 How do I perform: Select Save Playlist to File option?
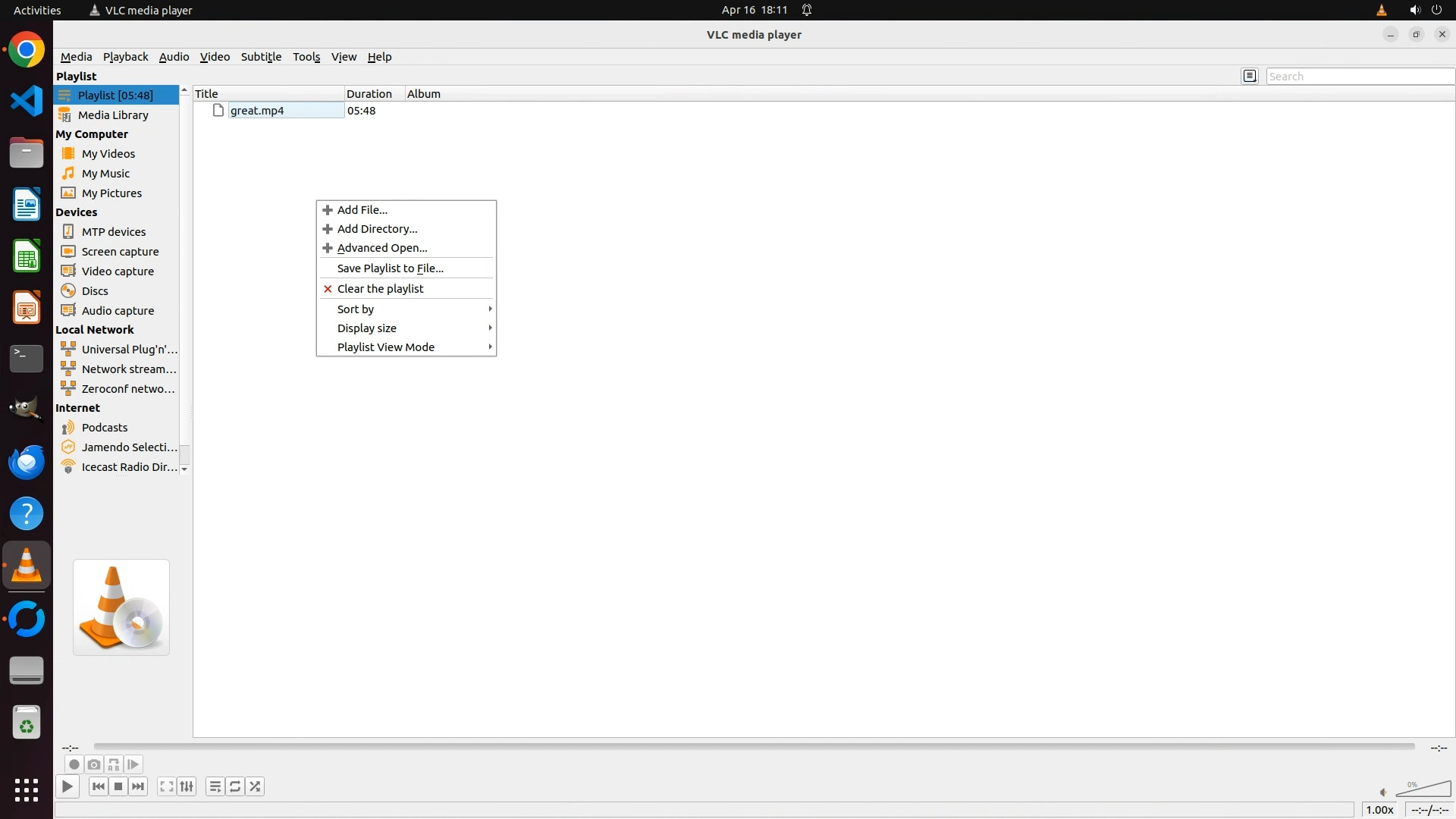click(x=390, y=268)
